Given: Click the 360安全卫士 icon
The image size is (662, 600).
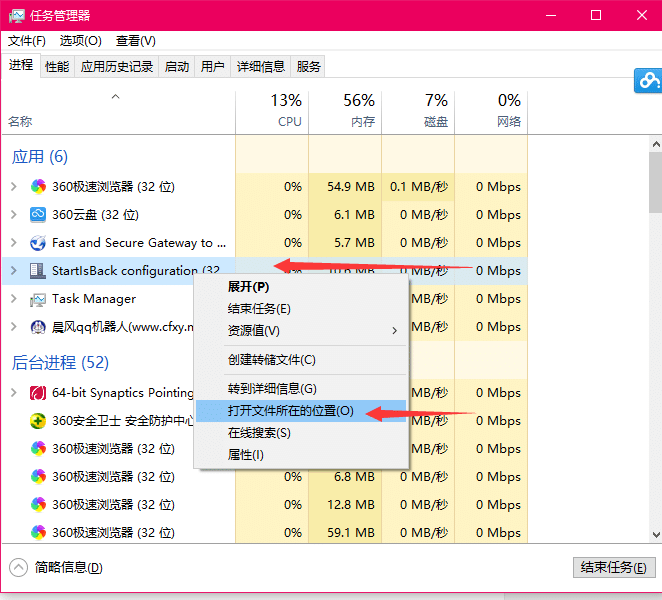Looking at the screenshot, I should pyautogui.click(x=38, y=421).
